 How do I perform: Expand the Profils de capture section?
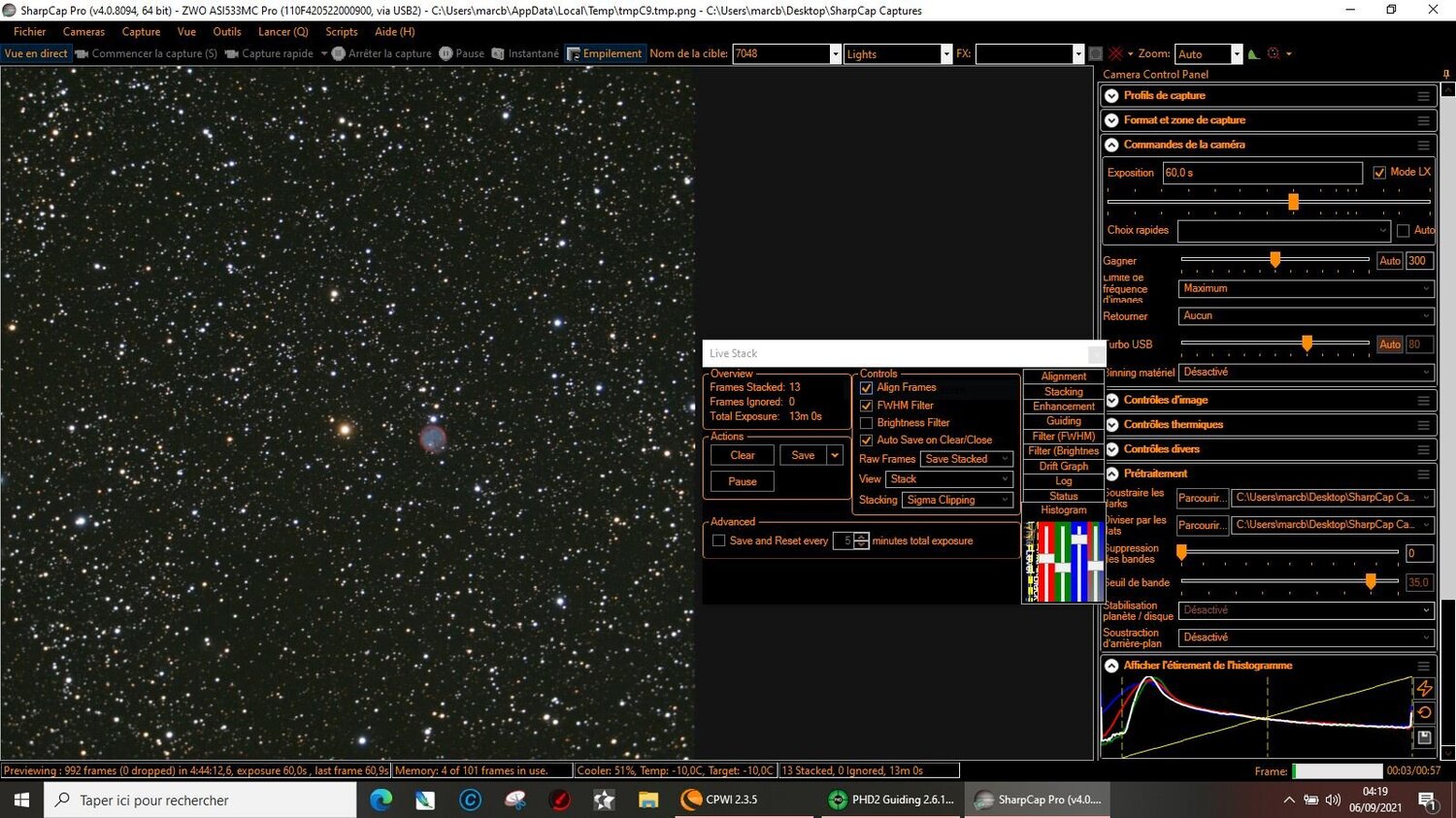[1112, 96]
